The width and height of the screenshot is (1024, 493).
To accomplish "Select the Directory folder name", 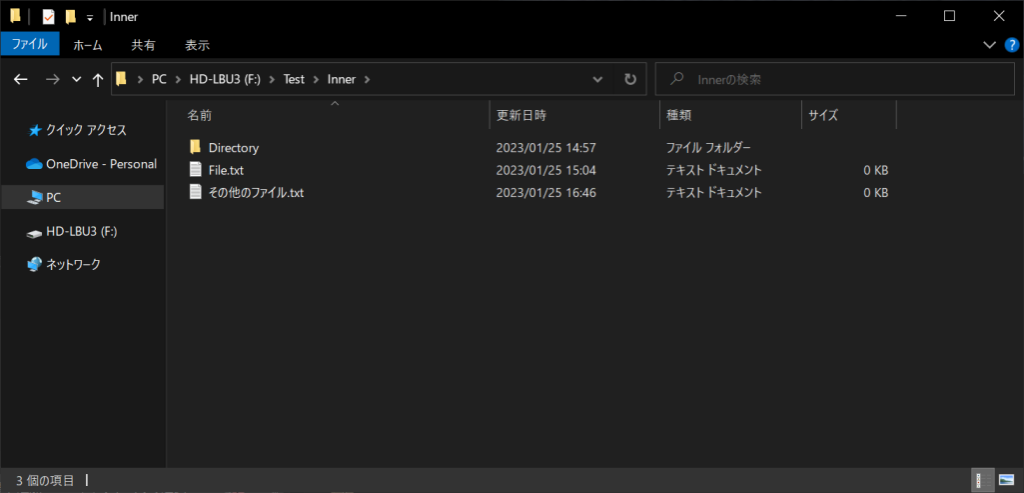I will click(x=234, y=148).
